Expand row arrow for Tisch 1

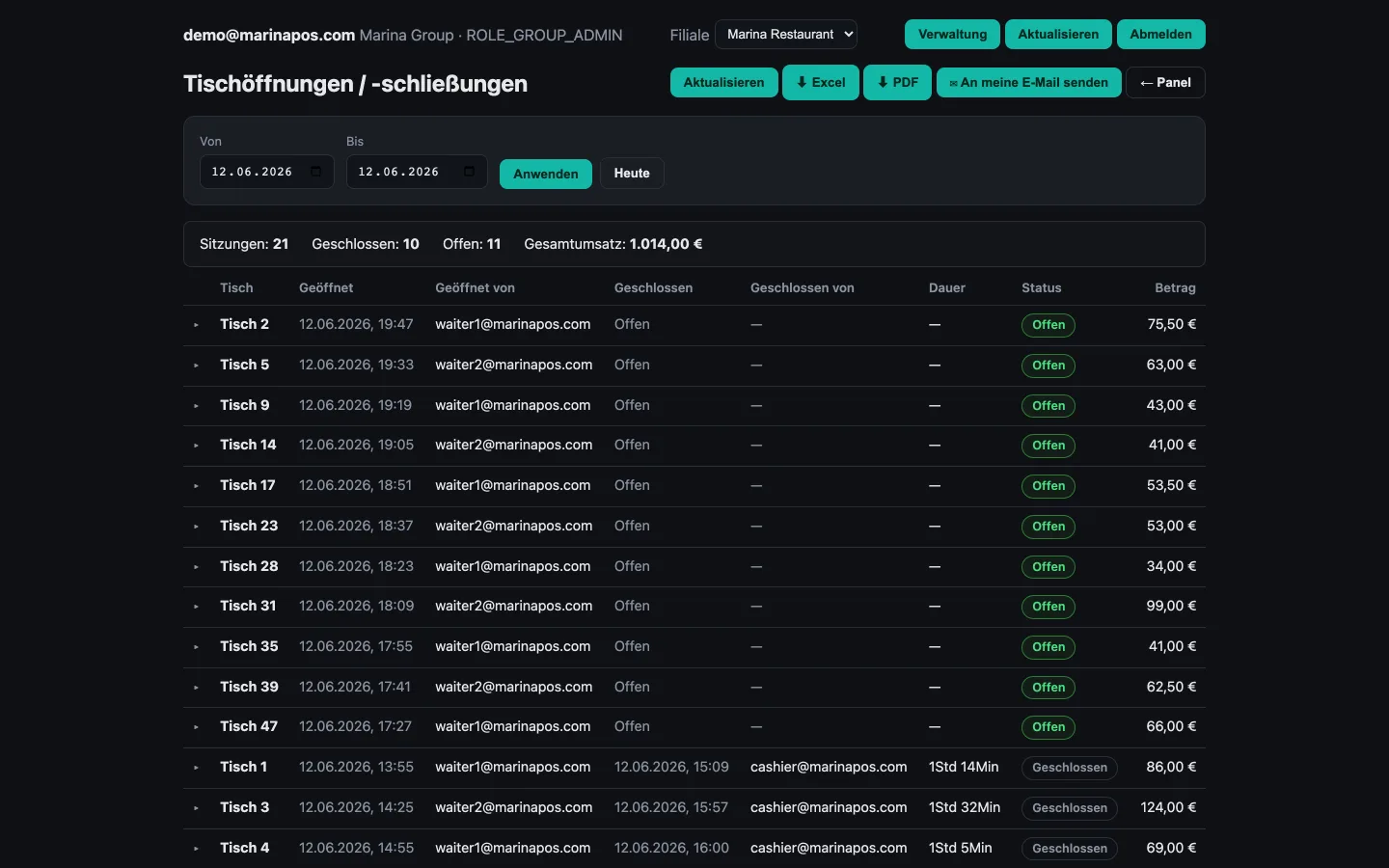coord(196,768)
